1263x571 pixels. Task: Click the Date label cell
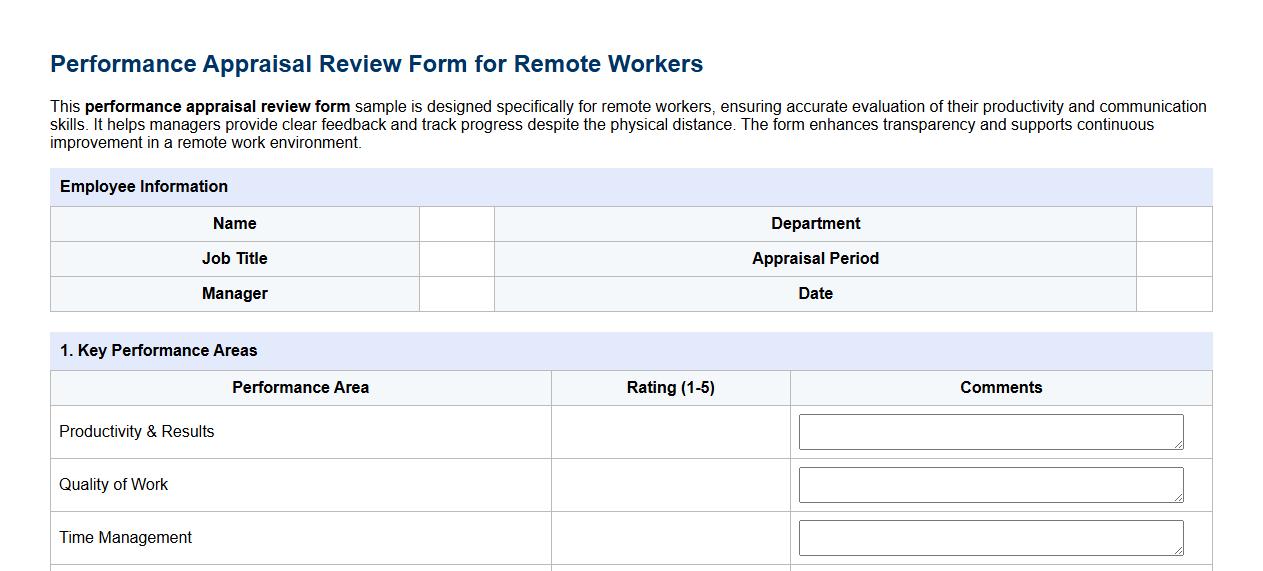815,294
